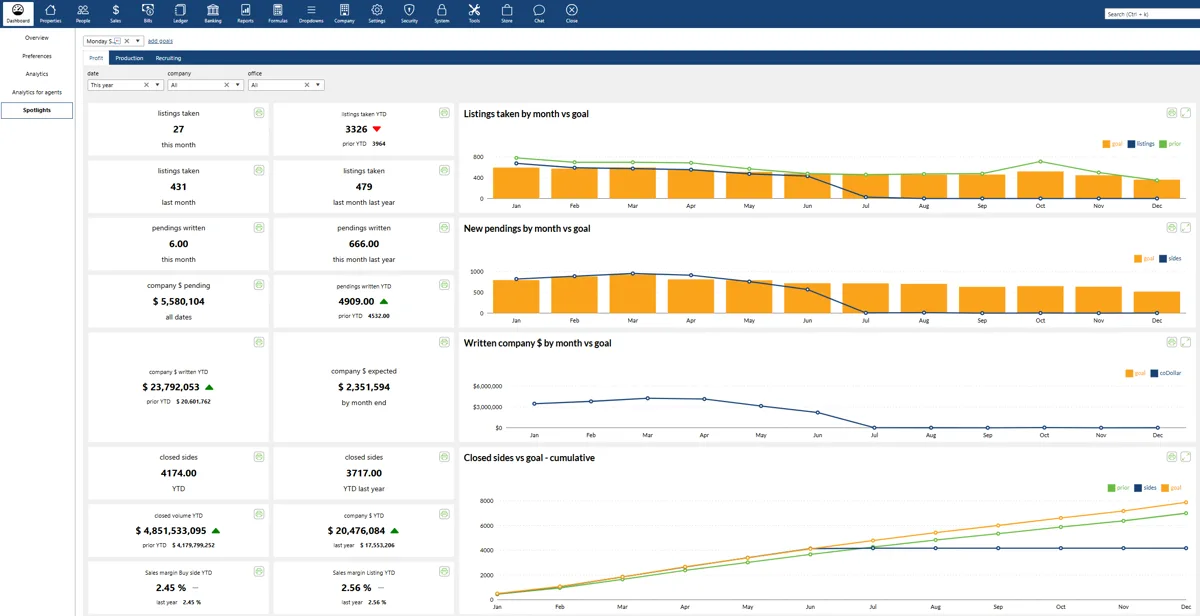Click the Search (Ctrl + k) field
The height and width of the screenshot is (616, 1200).
click(x=1151, y=14)
